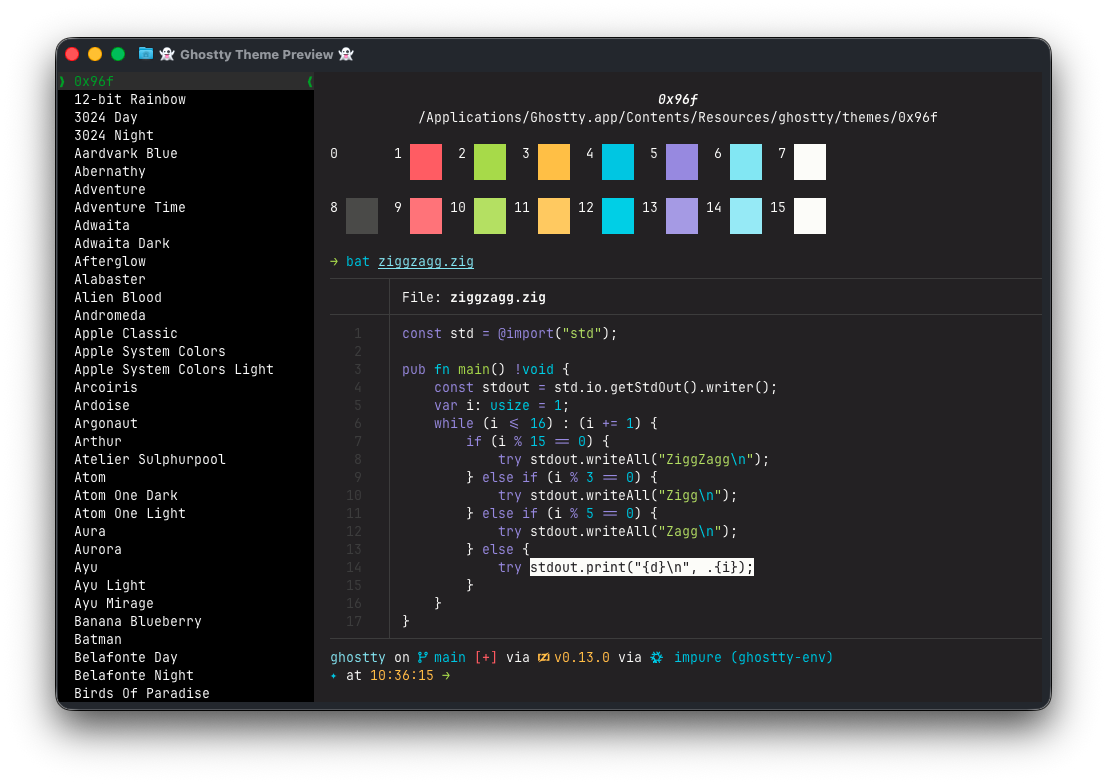Screen dimensions: 1107x784
Task: Select the 3024 Day theme
Action: tap(106, 117)
